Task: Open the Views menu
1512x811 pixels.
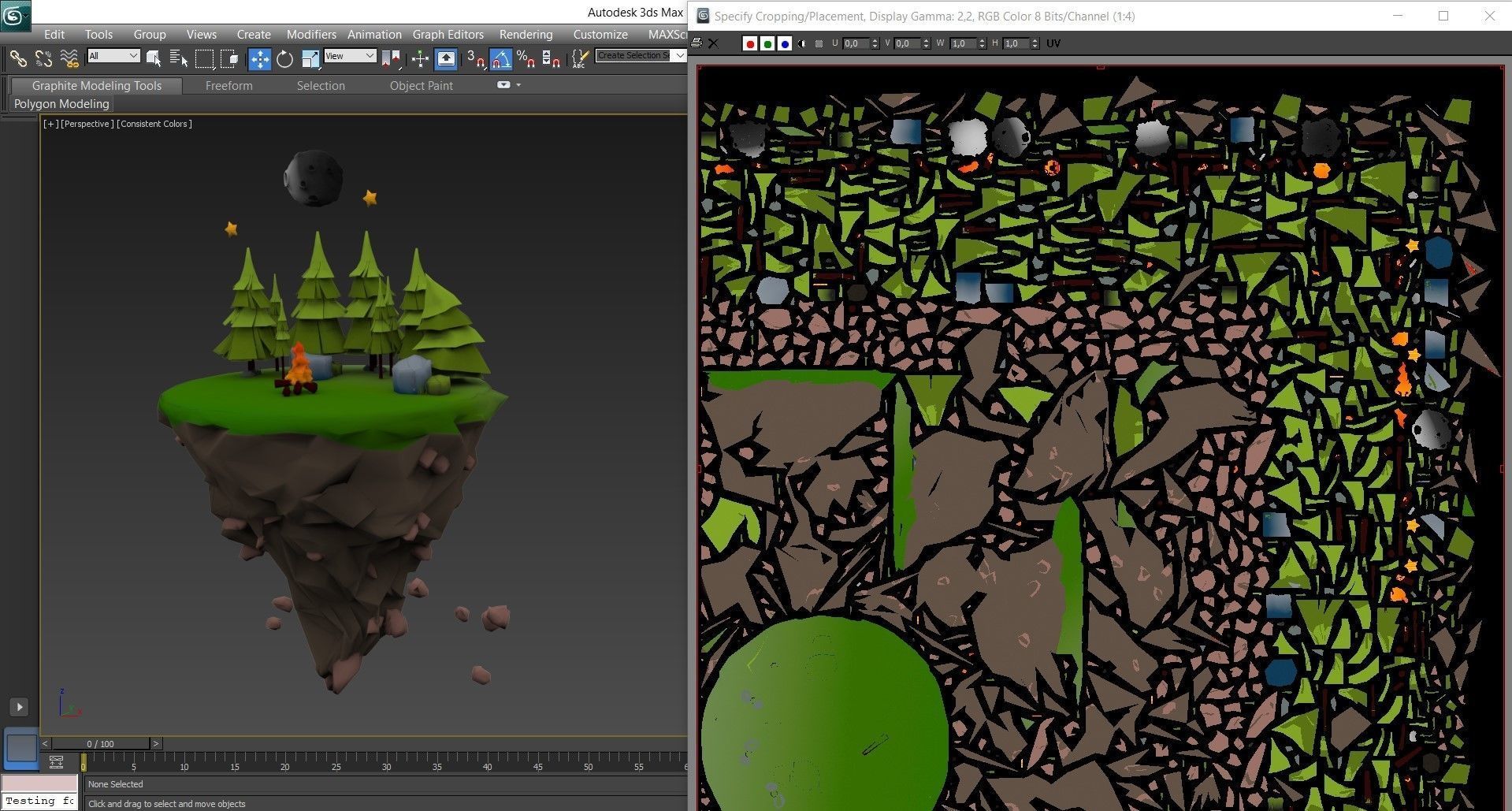Action: point(202,34)
